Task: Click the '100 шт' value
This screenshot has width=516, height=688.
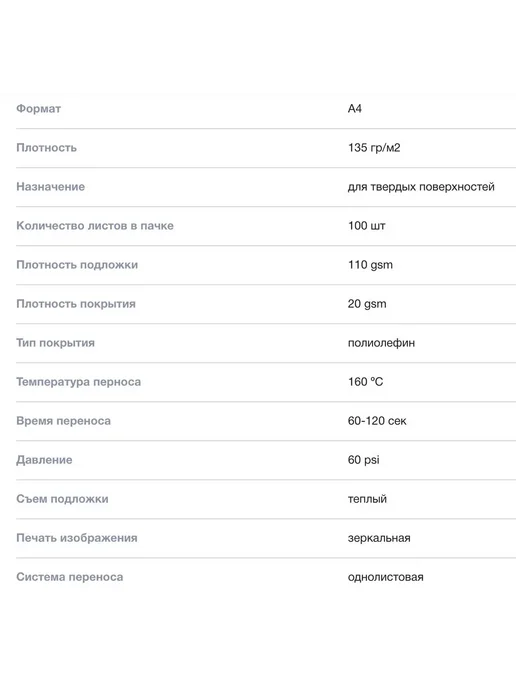Action: [x=366, y=226]
